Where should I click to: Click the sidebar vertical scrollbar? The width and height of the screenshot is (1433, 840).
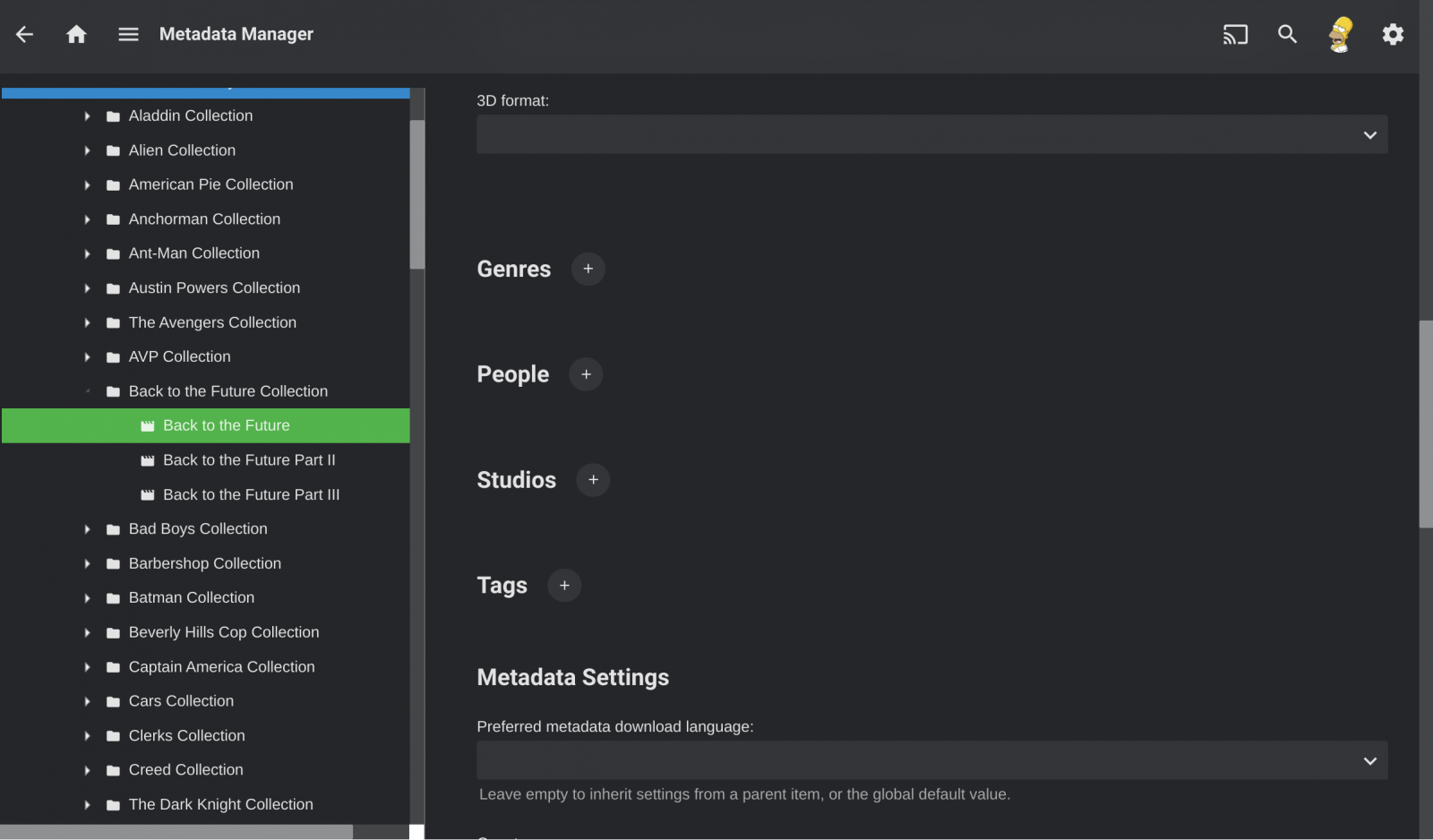tap(416, 197)
